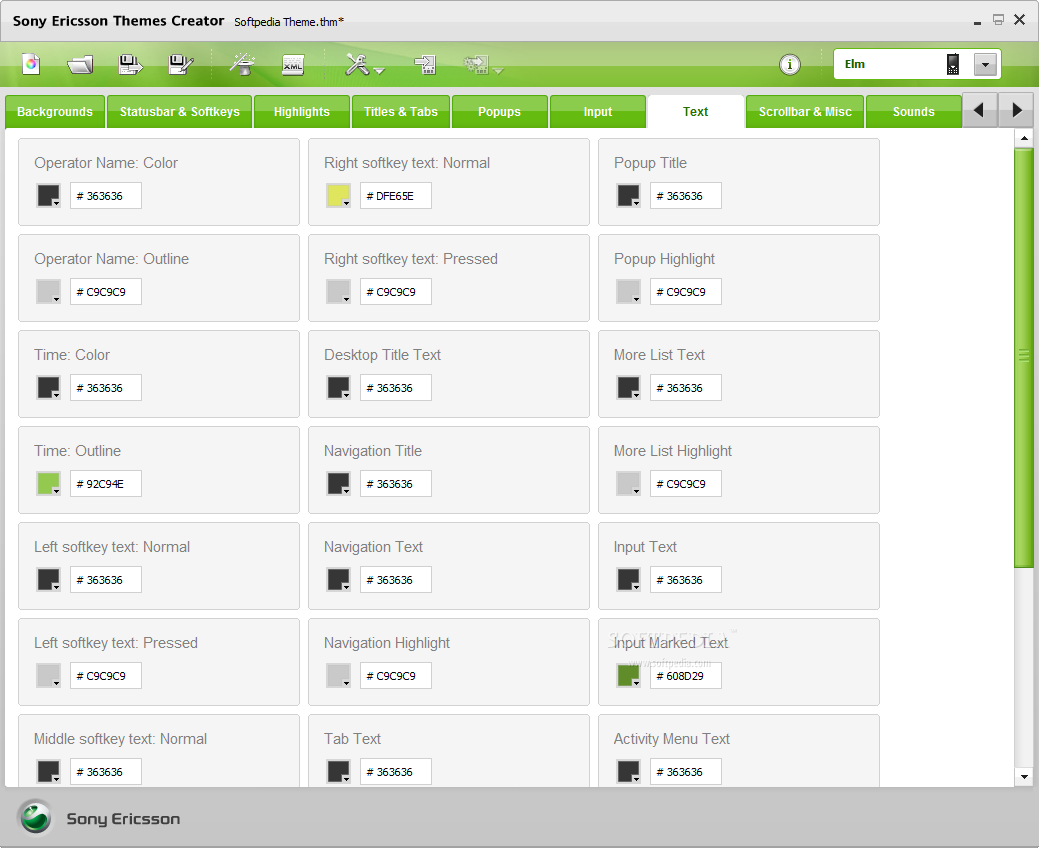Open theme folder icon in toolbar
This screenshot has width=1039, height=848.
[80, 64]
